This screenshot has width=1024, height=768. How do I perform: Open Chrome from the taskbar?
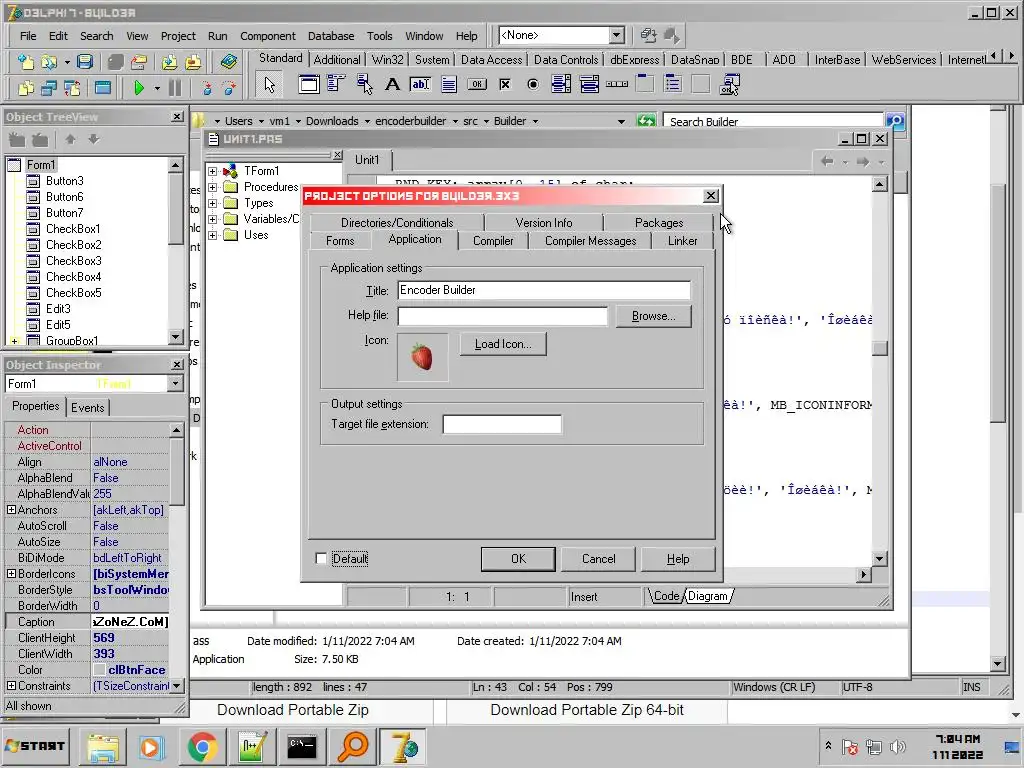coord(202,747)
